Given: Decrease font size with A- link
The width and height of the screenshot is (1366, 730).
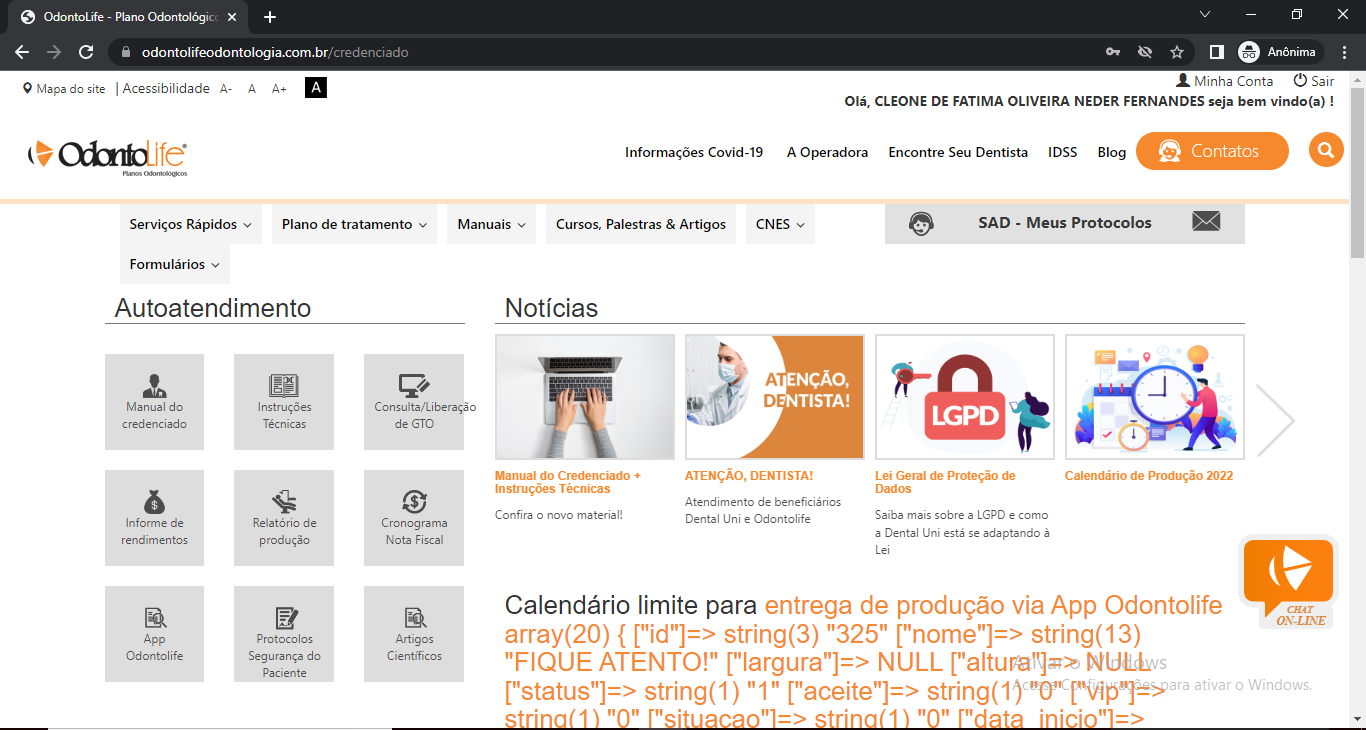Looking at the screenshot, I should click(x=226, y=89).
